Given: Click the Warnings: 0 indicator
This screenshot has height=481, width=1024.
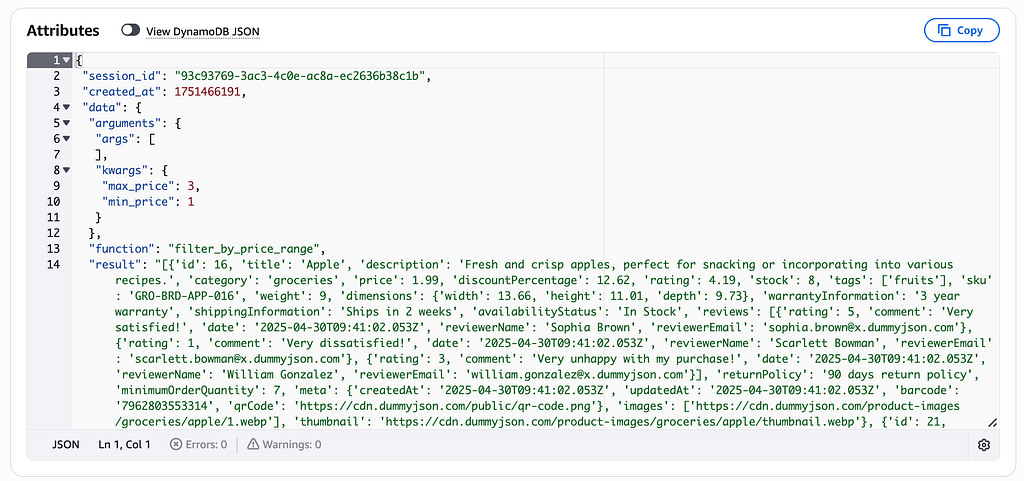Looking at the screenshot, I should [x=284, y=444].
